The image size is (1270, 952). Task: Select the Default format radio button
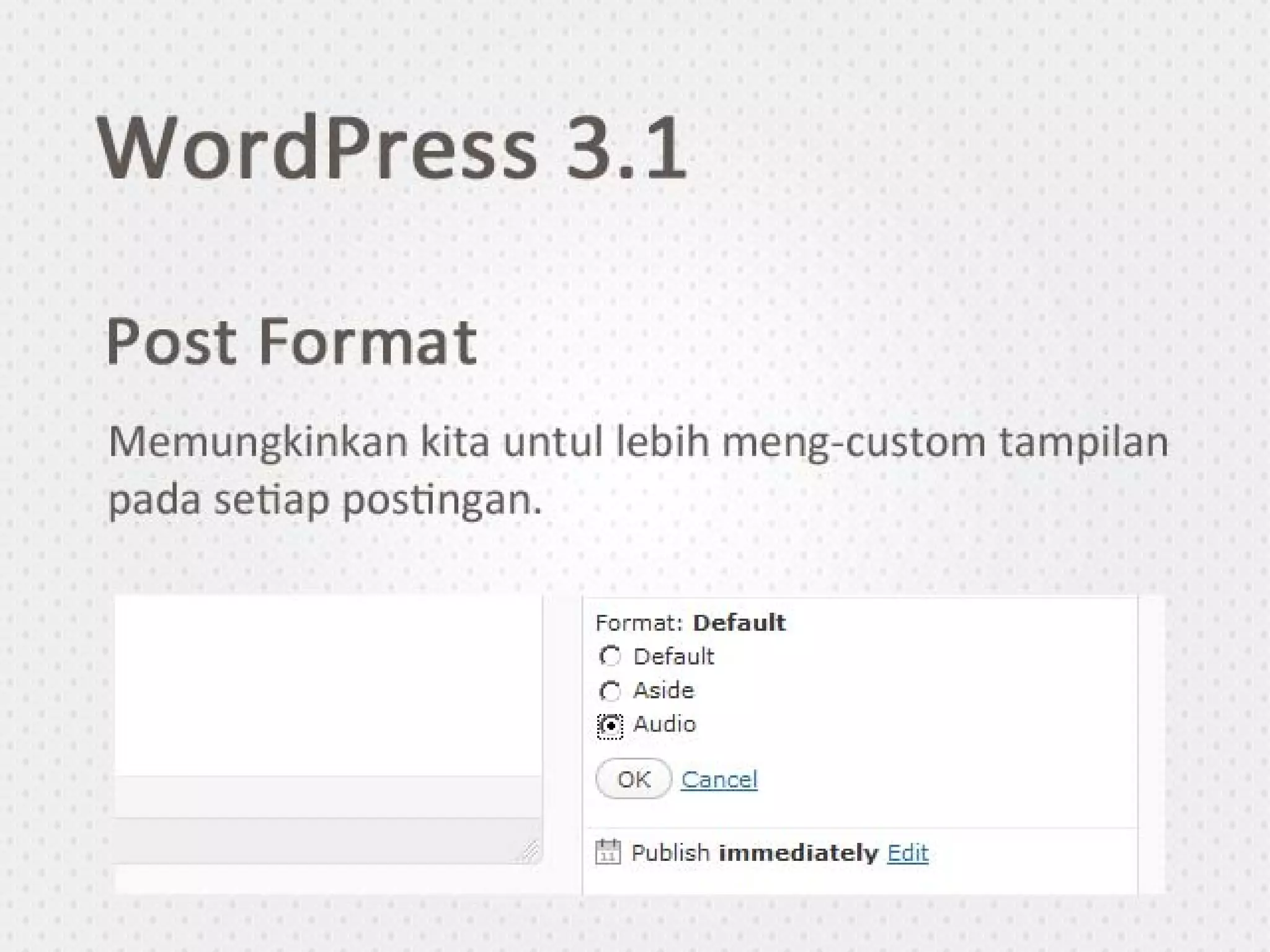click(610, 656)
